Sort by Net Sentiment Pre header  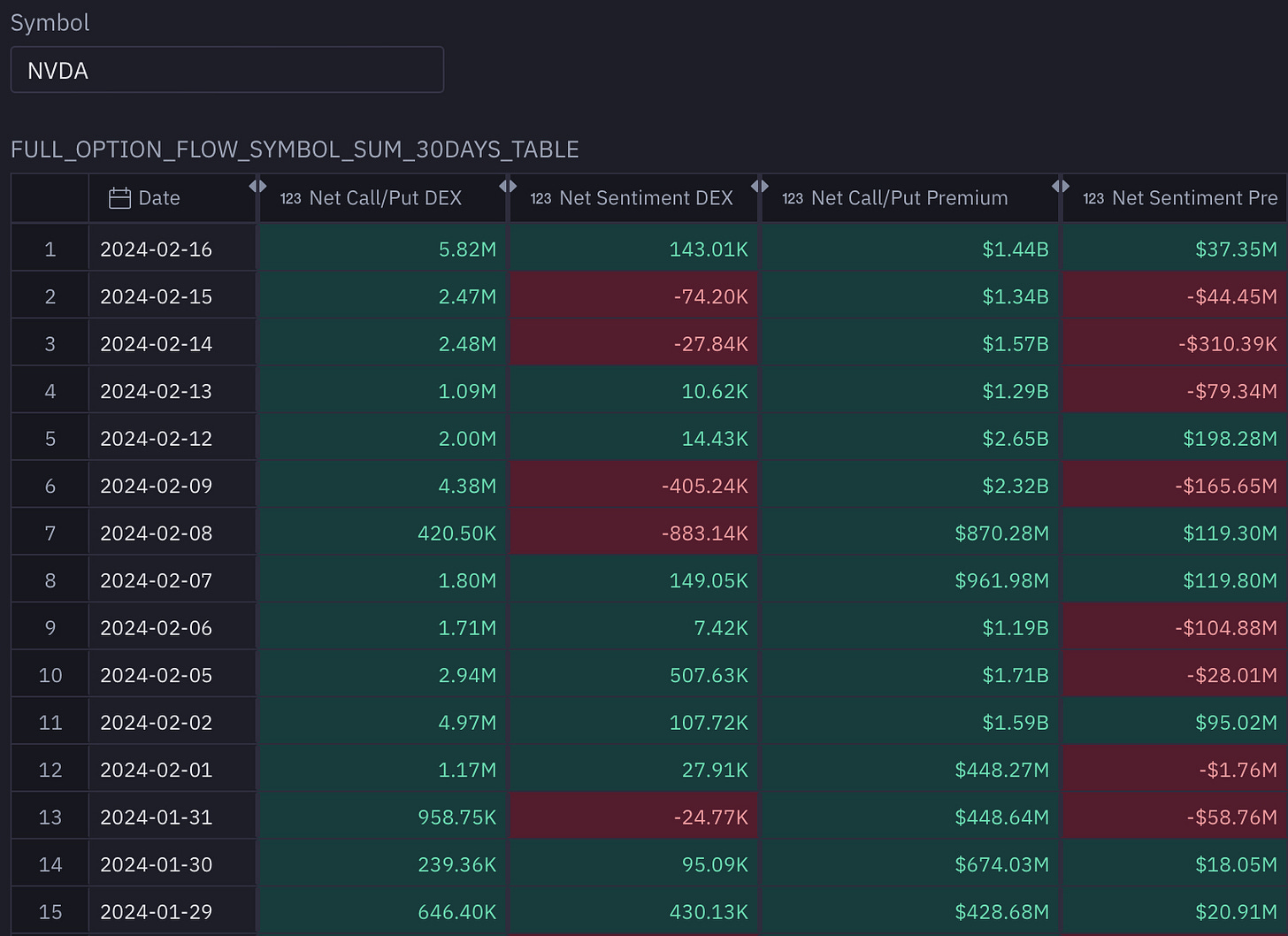pos(1175,198)
